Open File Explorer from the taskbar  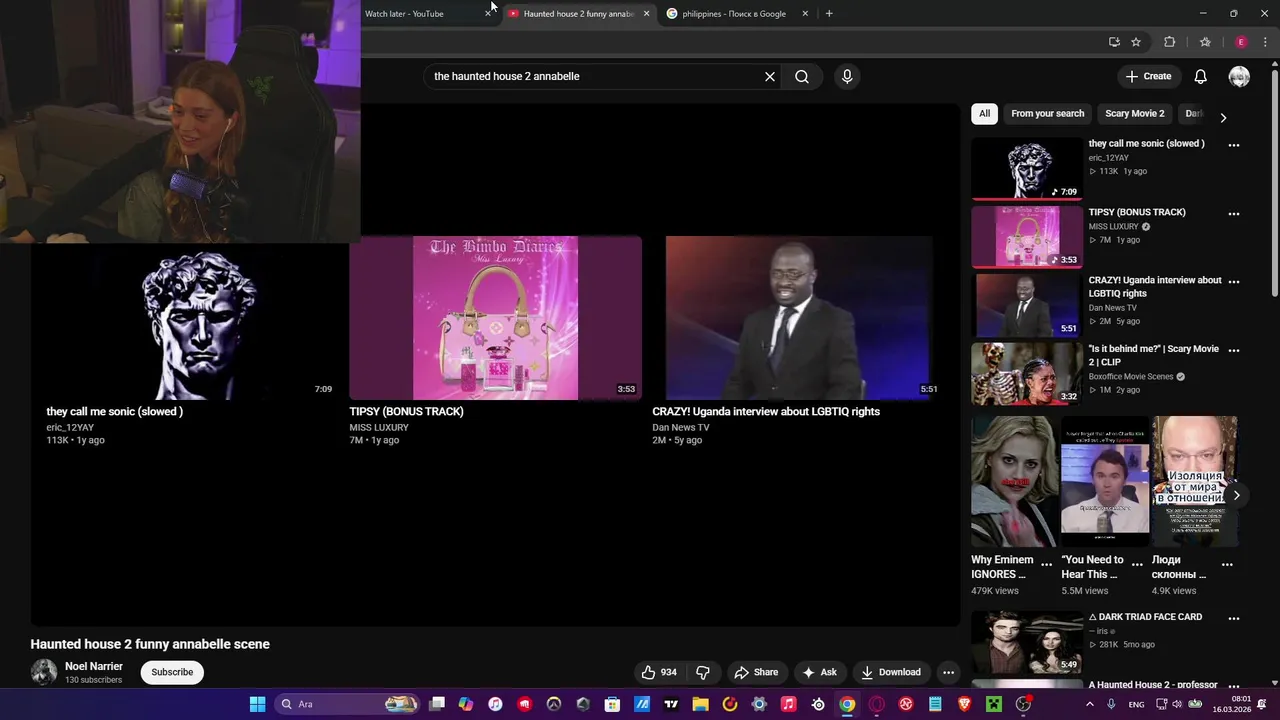[x=700, y=704]
